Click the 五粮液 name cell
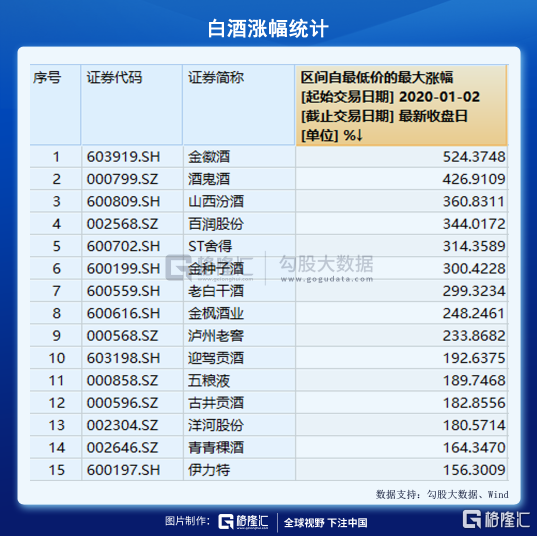Screen dimensions: 537x536 [239, 381]
